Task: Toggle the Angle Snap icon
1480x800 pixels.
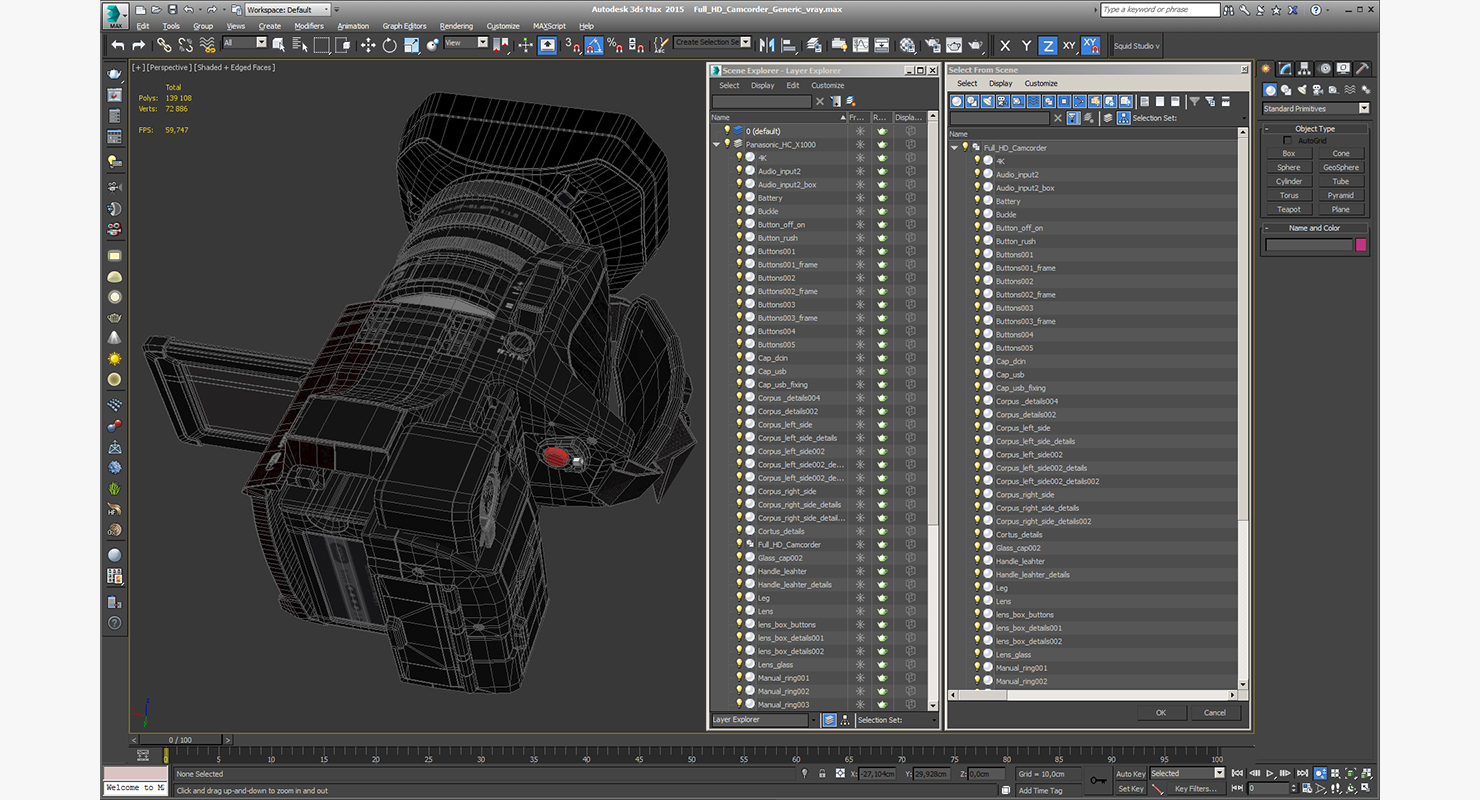Action: [593, 45]
